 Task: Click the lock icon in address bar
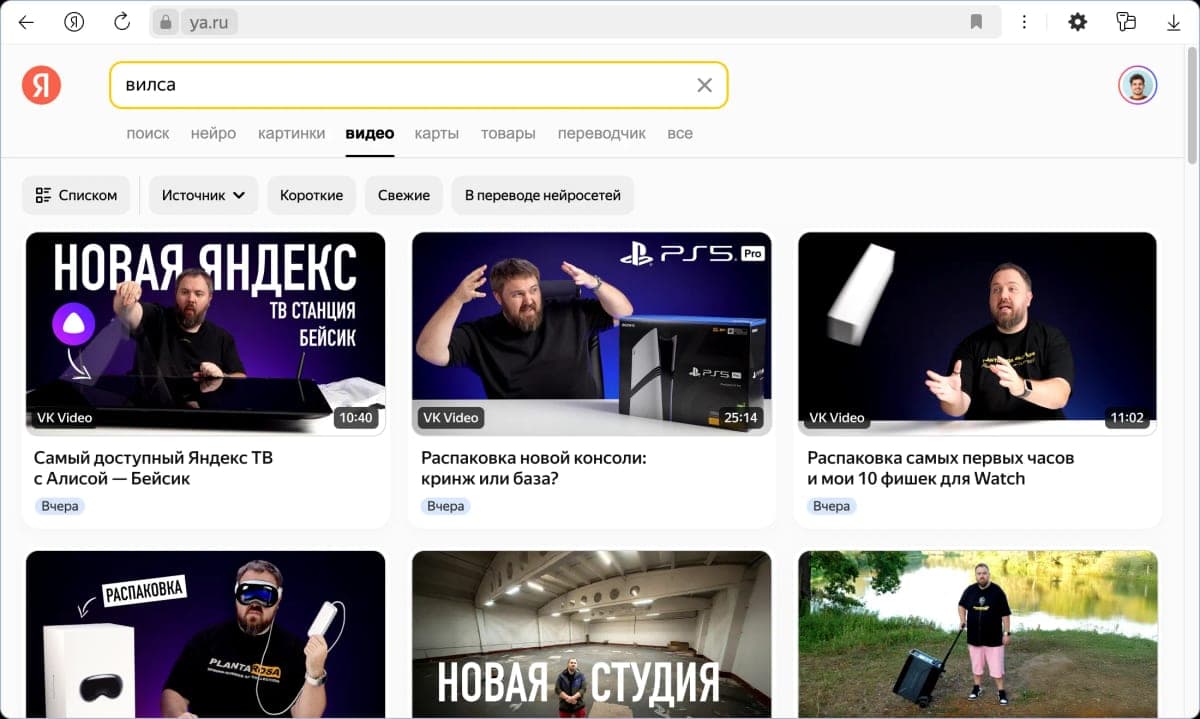[167, 22]
